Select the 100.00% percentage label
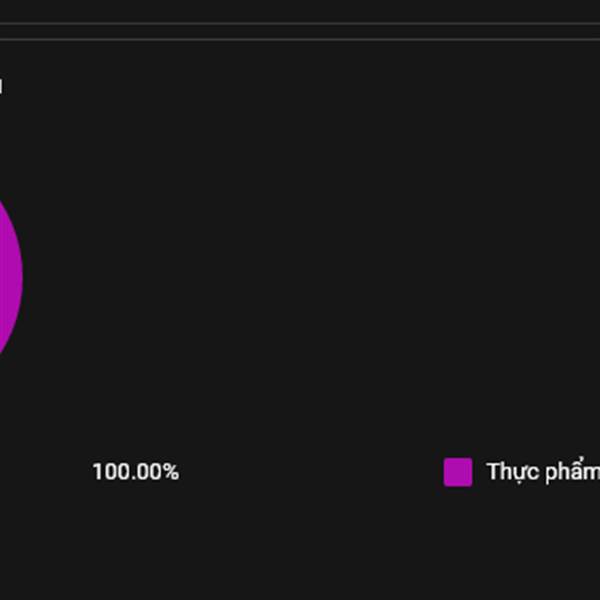This screenshot has height=600, width=600. pyautogui.click(x=135, y=471)
